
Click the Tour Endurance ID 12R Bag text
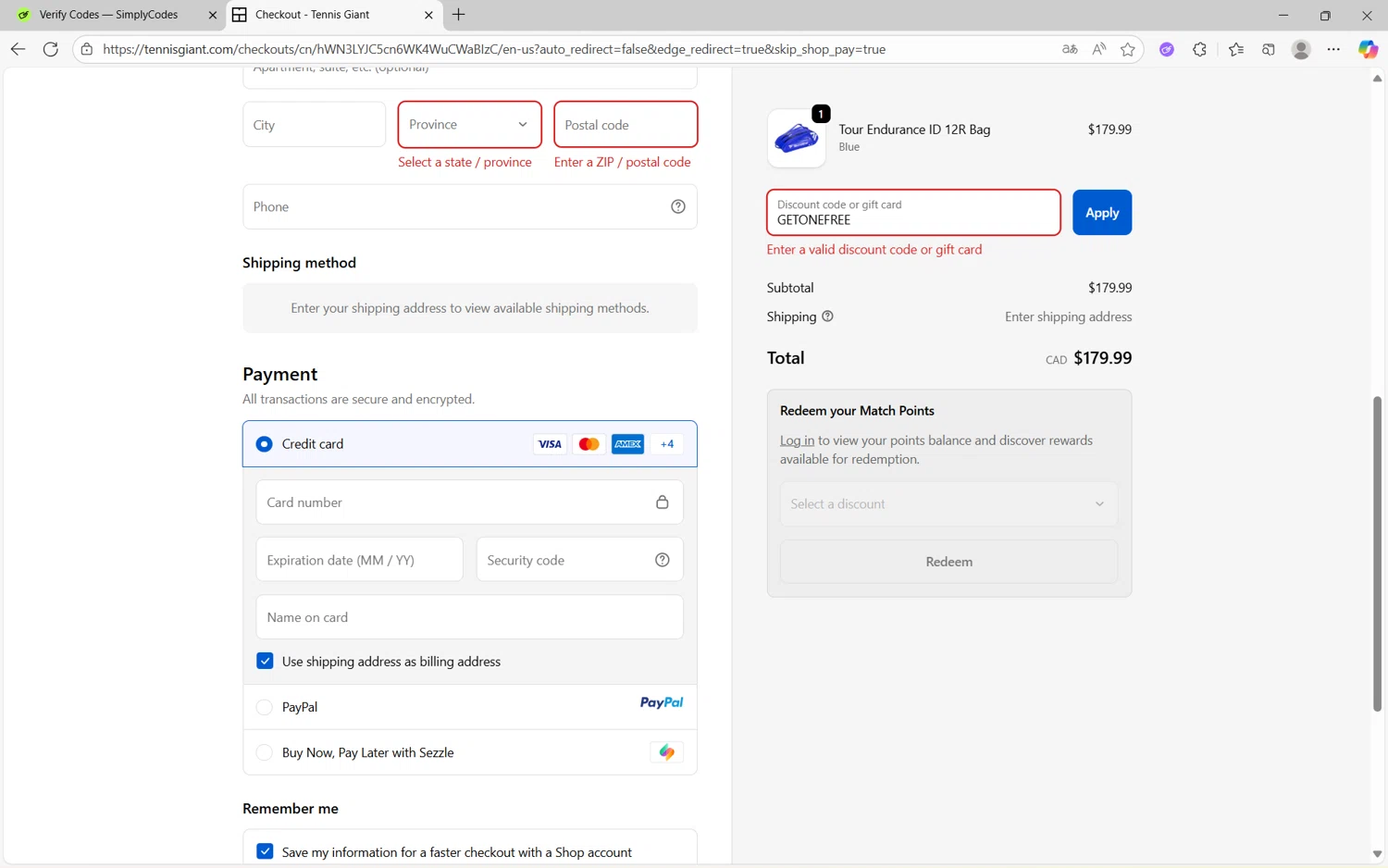tap(914, 130)
